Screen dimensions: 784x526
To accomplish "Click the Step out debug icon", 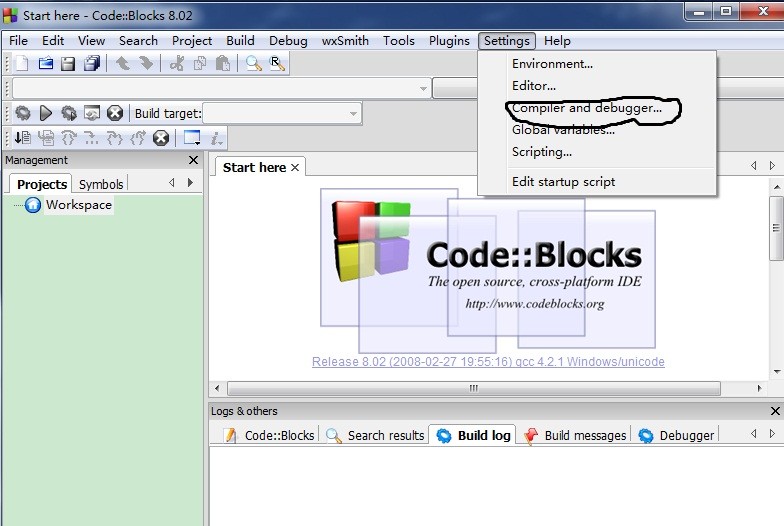I will click(x=138, y=138).
